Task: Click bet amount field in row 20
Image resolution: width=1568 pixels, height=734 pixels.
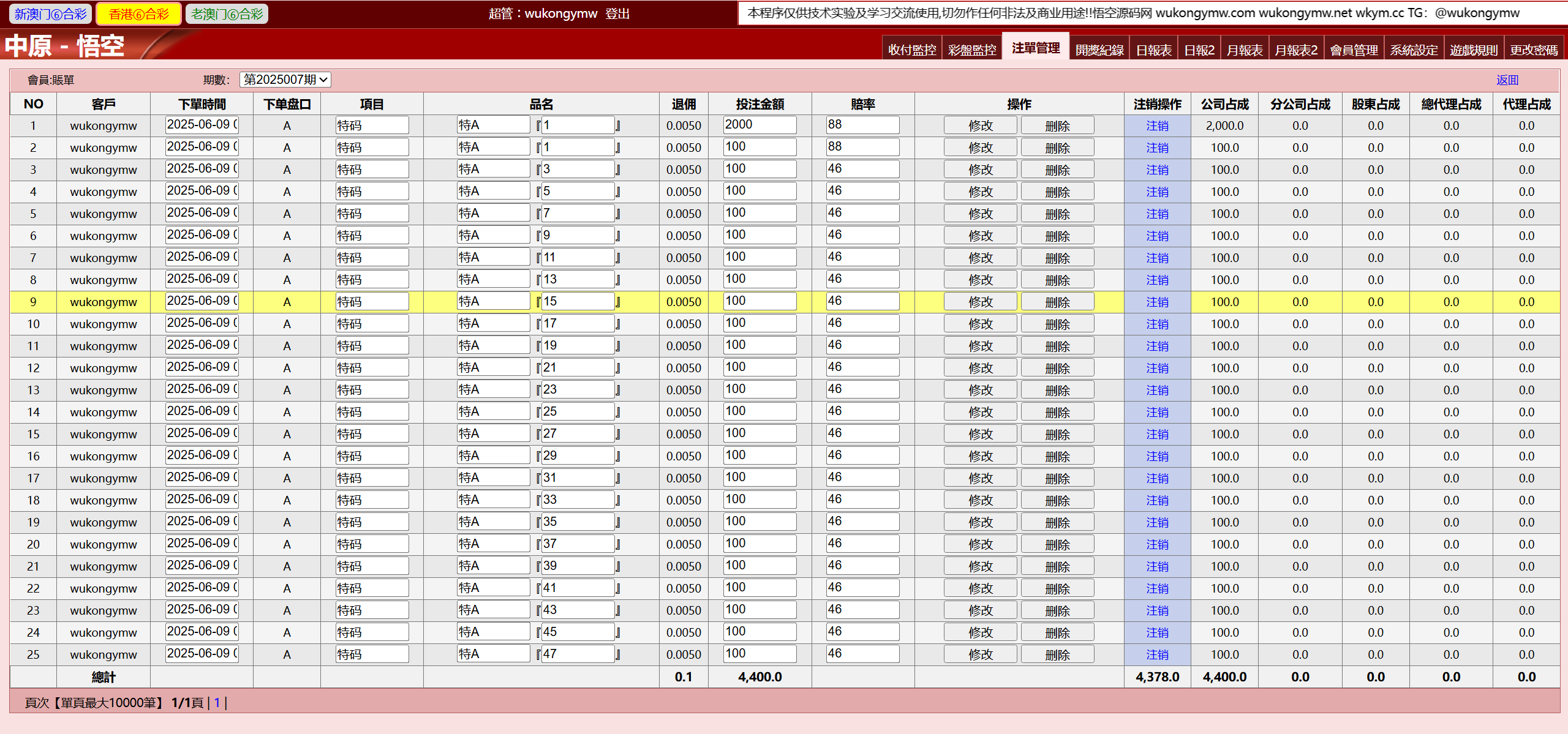Action: tap(759, 543)
